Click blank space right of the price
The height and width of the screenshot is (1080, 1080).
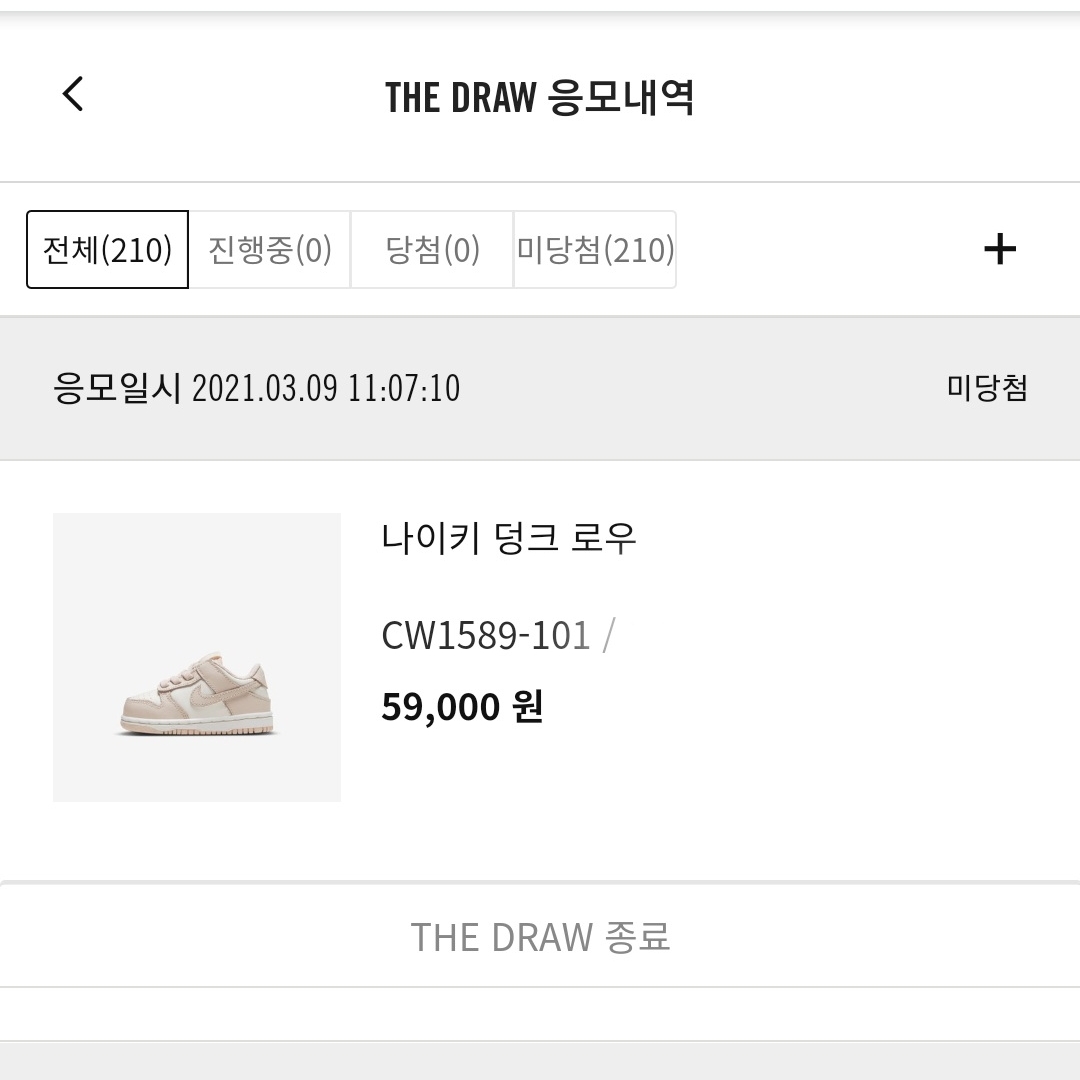[x=800, y=707]
